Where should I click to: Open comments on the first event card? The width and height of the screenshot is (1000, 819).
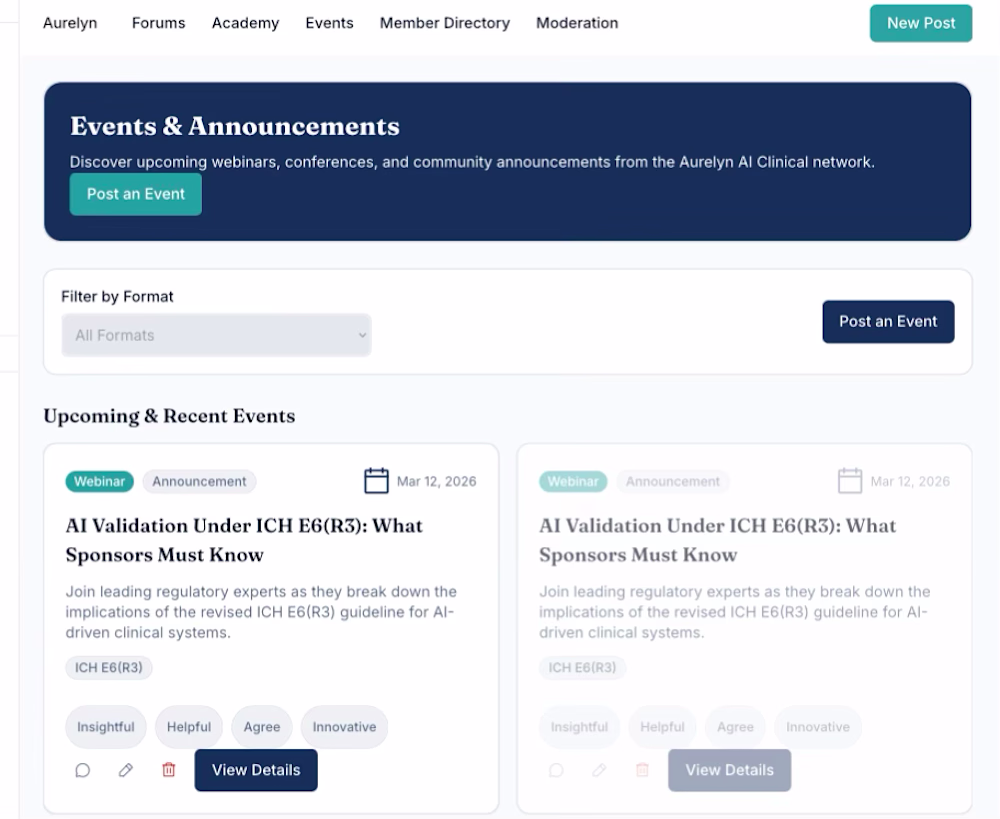[x=83, y=770]
